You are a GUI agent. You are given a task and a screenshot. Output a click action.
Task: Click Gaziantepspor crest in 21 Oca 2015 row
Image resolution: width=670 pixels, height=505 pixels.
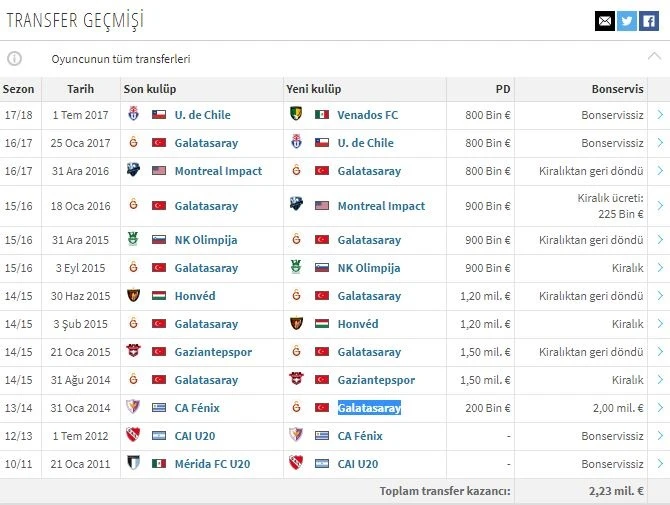[x=132, y=352]
